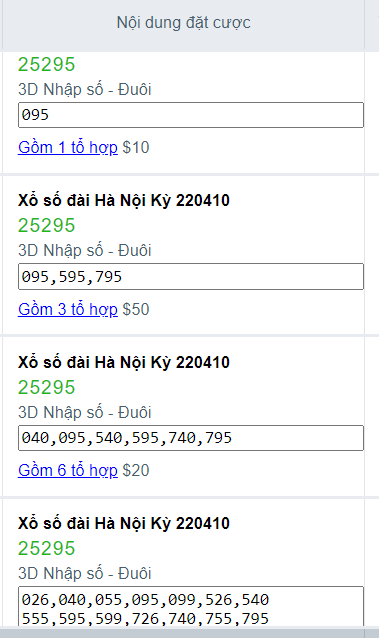This screenshot has width=379, height=638.
Task: Open the 'Gồm 1 tổ hợp' link
Action: point(68,147)
